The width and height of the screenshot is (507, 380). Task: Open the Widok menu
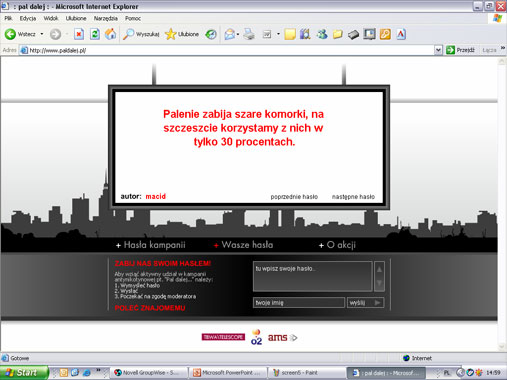pyautogui.click(x=51, y=18)
